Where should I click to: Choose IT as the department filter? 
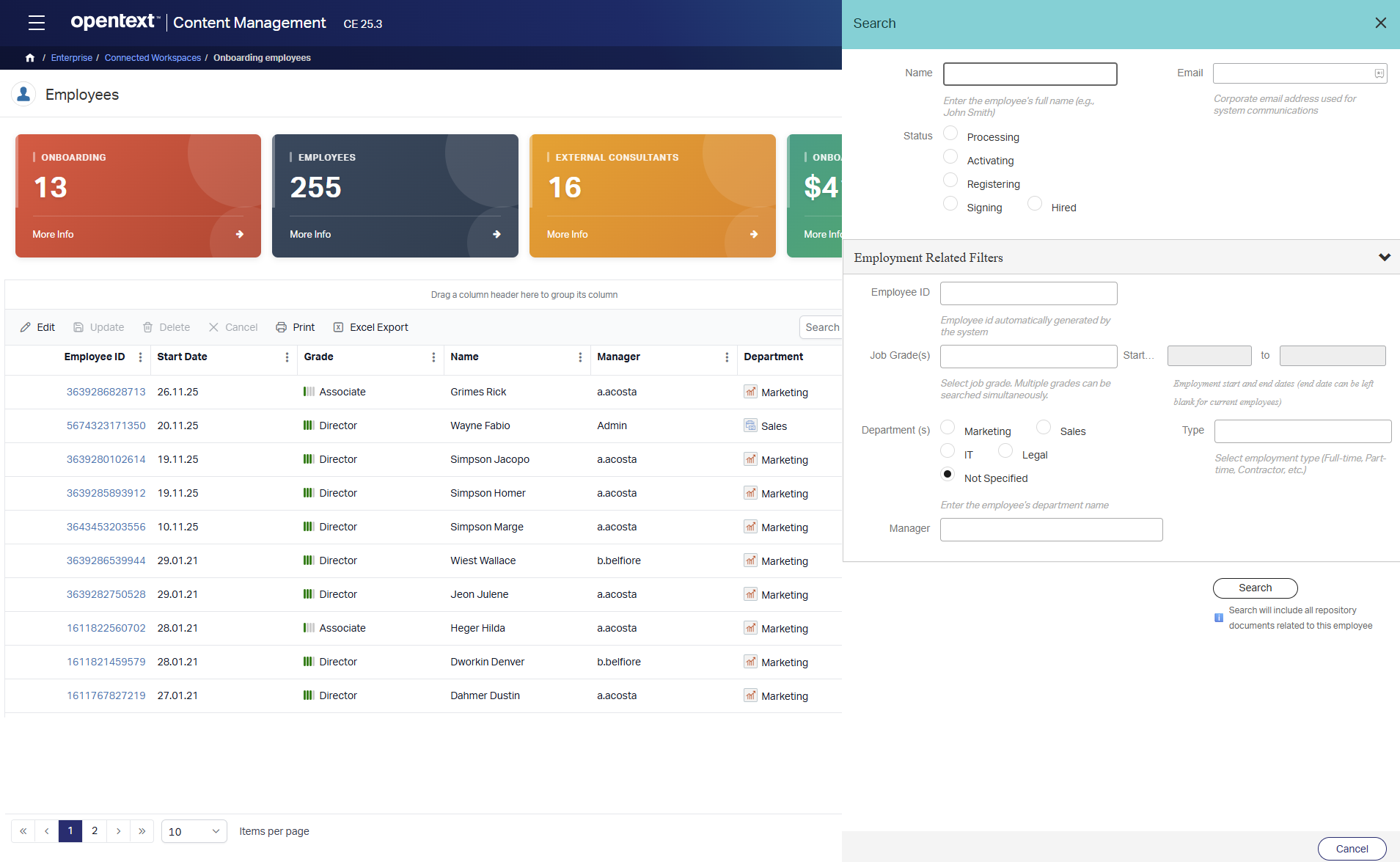948,450
